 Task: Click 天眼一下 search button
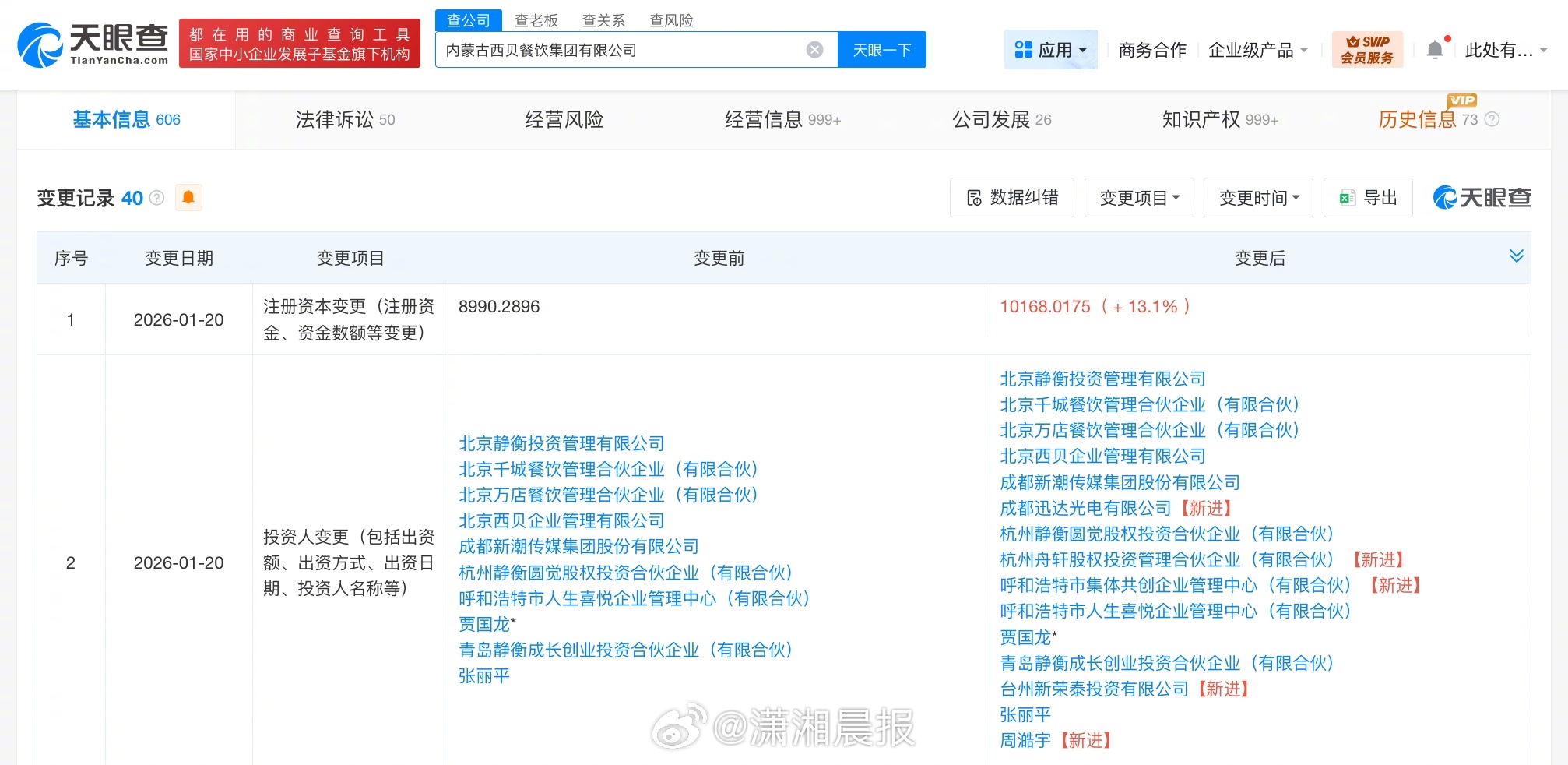click(x=881, y=50)
